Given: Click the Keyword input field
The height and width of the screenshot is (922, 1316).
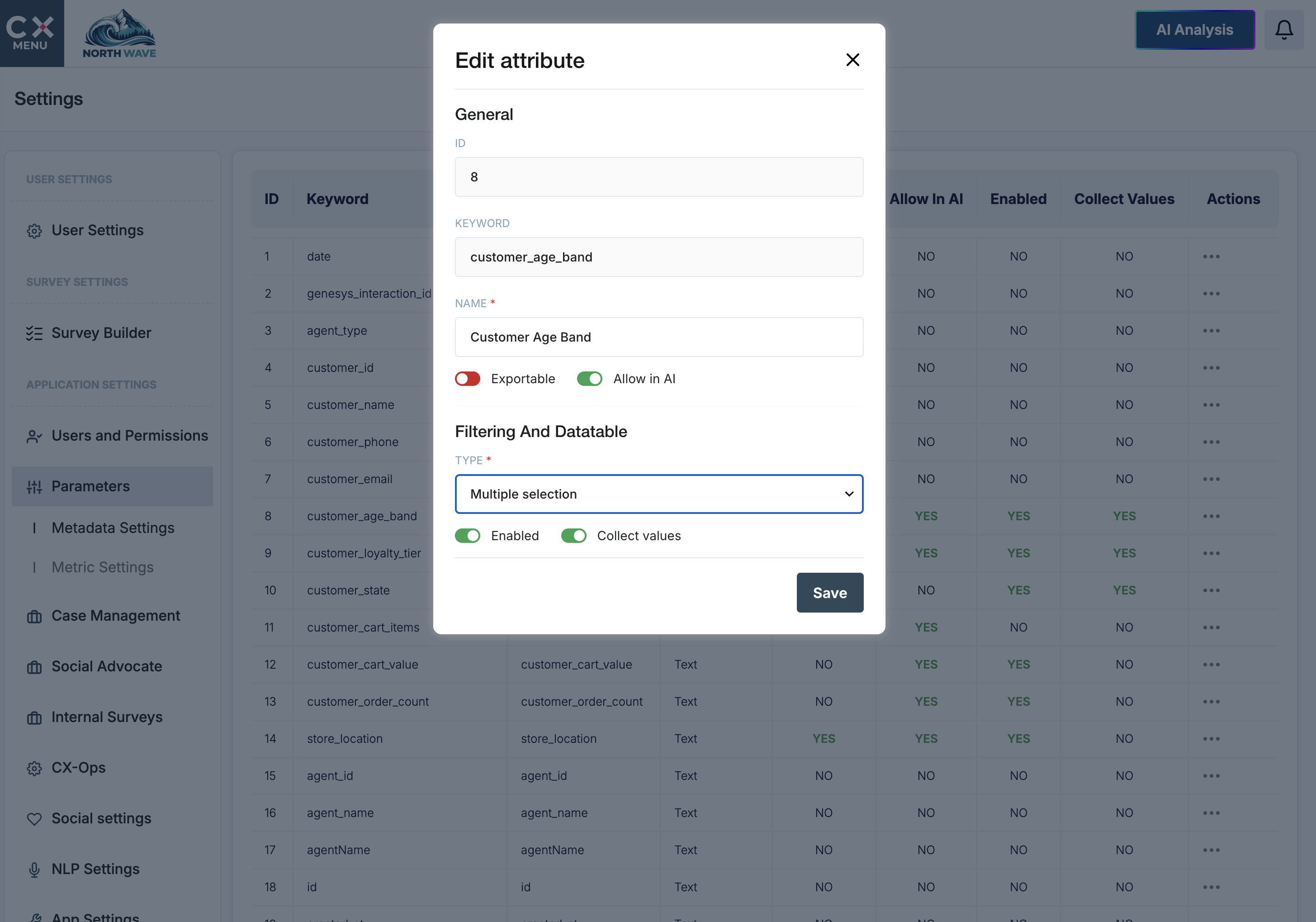Looking at the screenshot, I should 658,257.
